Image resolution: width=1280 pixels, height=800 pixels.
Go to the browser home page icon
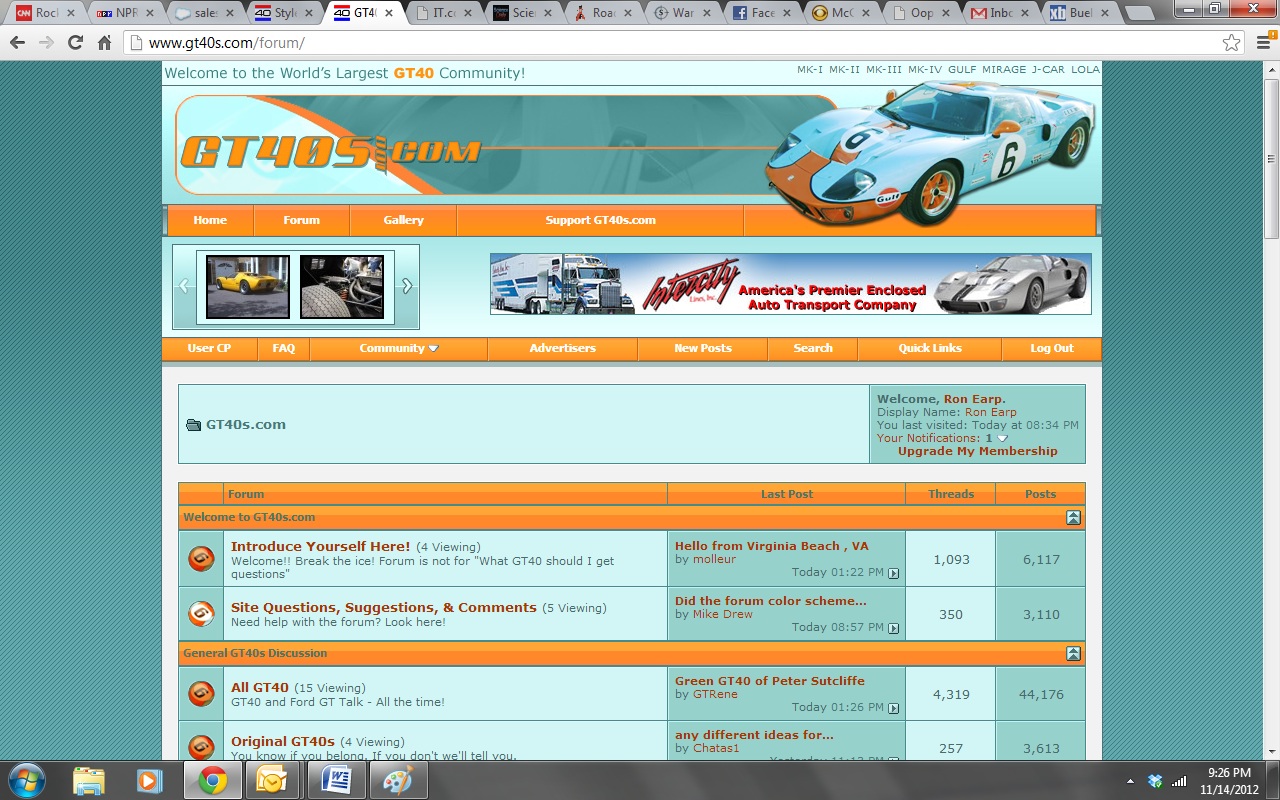click(x=104, y=43)
